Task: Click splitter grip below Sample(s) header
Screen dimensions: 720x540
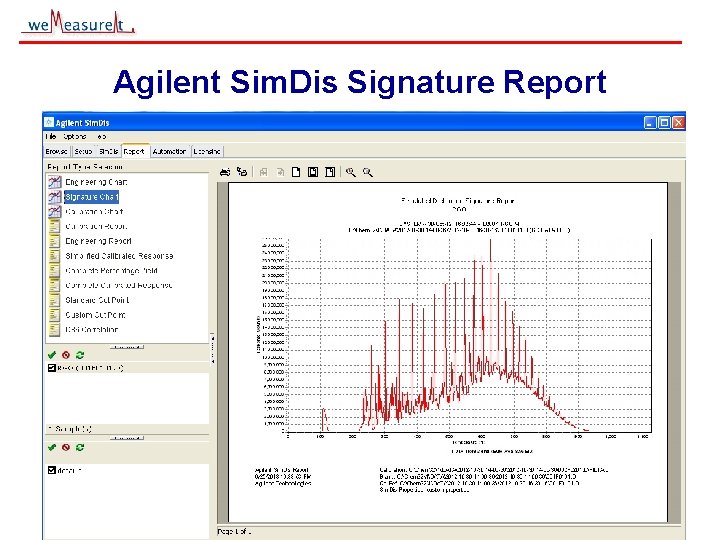Action: click(x=127, y=438)
